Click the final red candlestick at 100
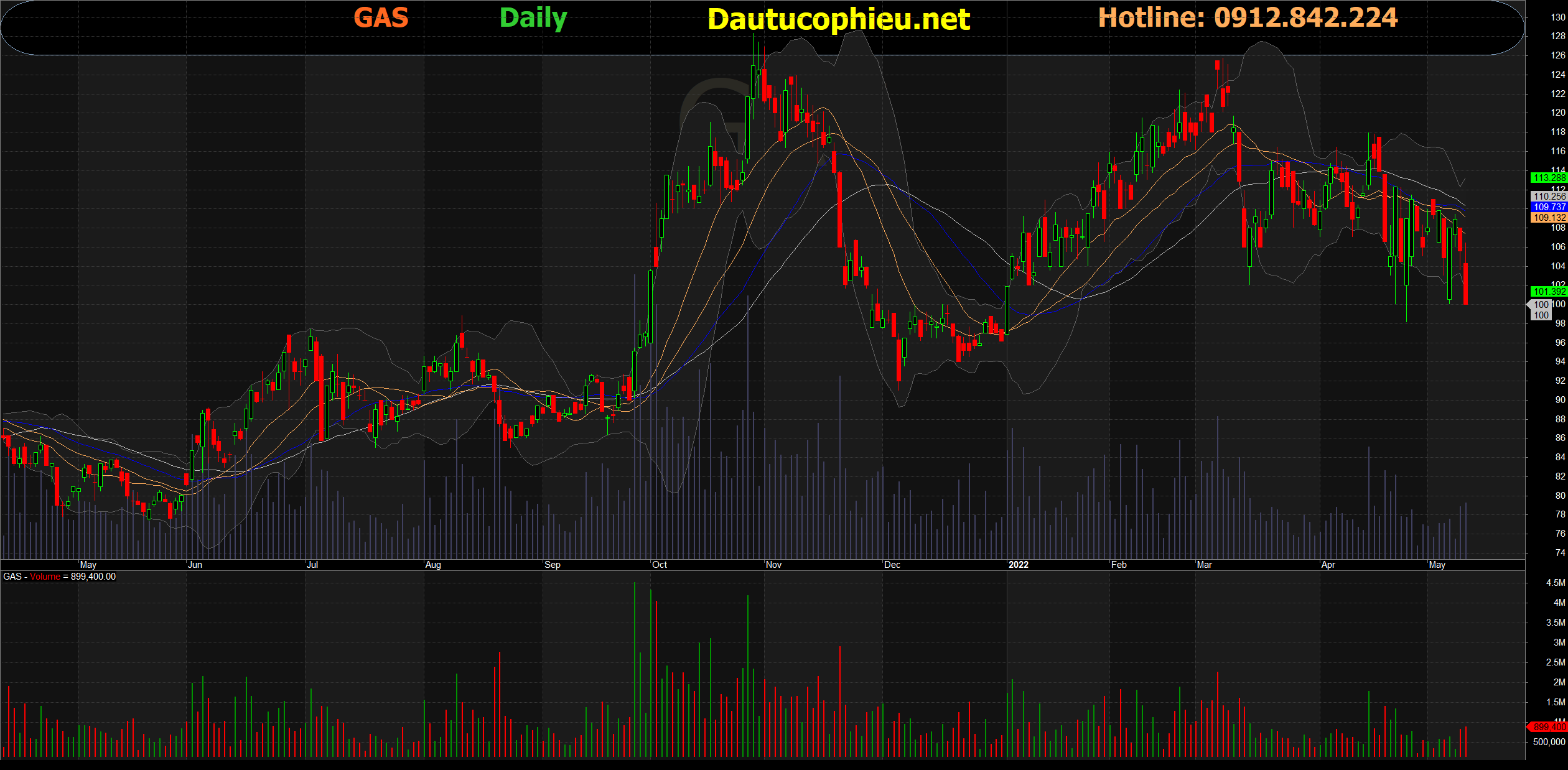The width and height of the screenshot is (1568, 770). click(x=1466, y=284)
